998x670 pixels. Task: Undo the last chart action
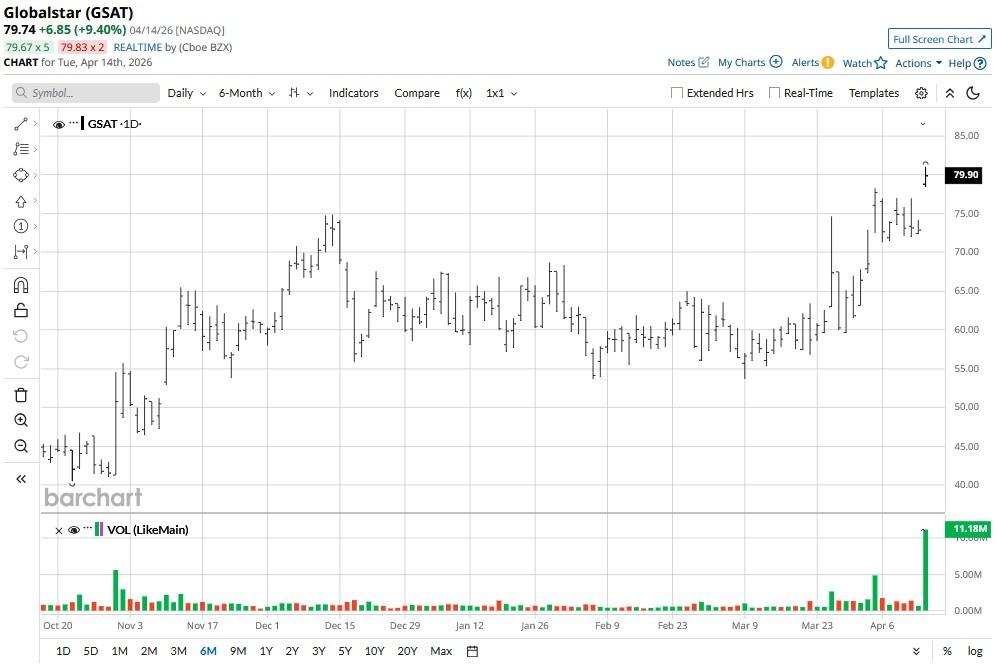coord(20,336)
